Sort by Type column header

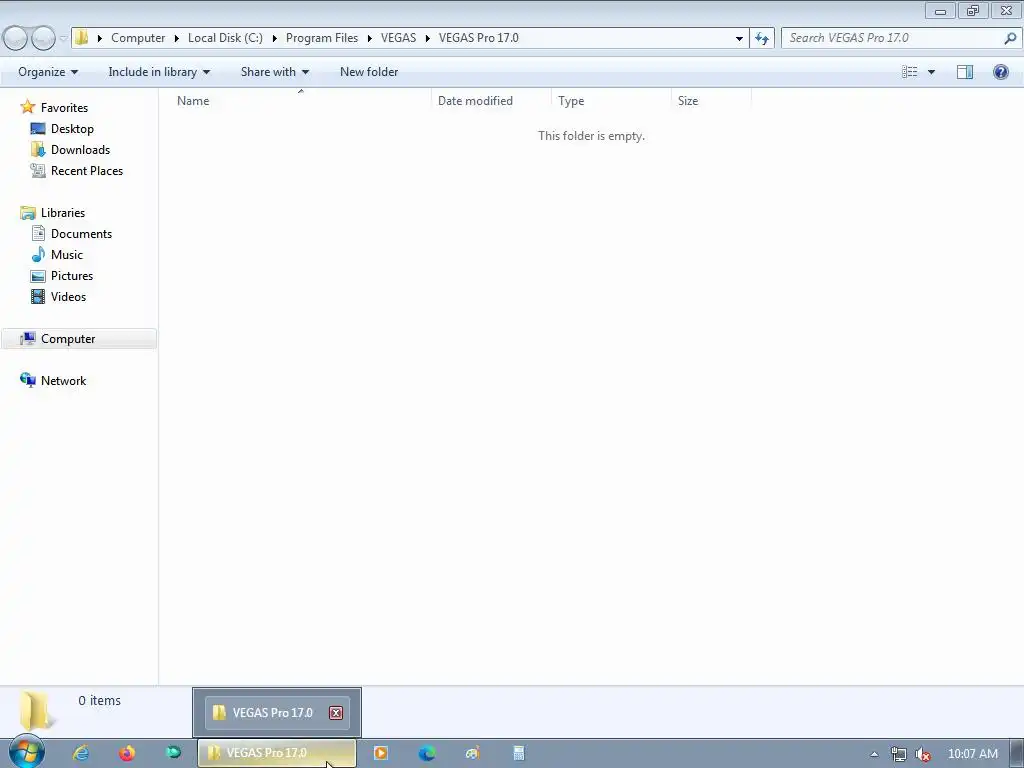(x=611, y=101)
